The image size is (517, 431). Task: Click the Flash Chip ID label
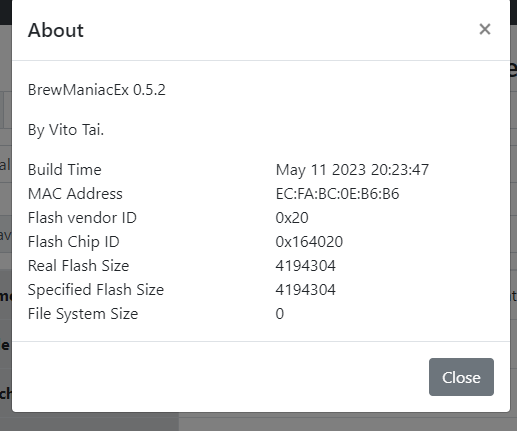74,242
